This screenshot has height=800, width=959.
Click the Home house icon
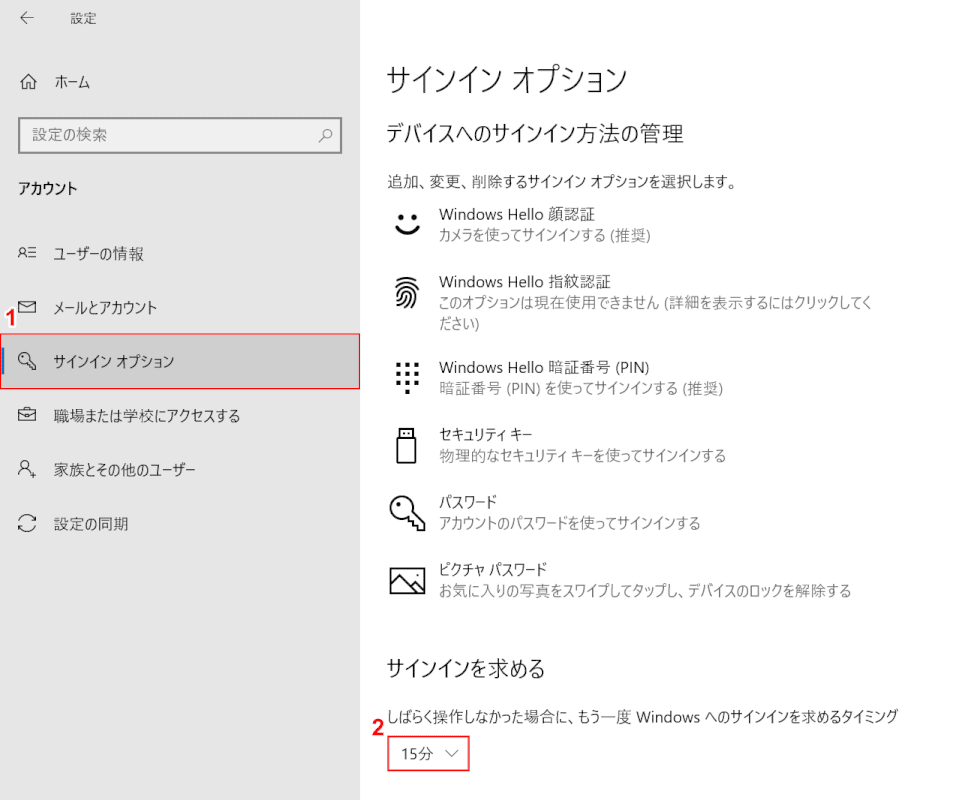pos(28,81)
